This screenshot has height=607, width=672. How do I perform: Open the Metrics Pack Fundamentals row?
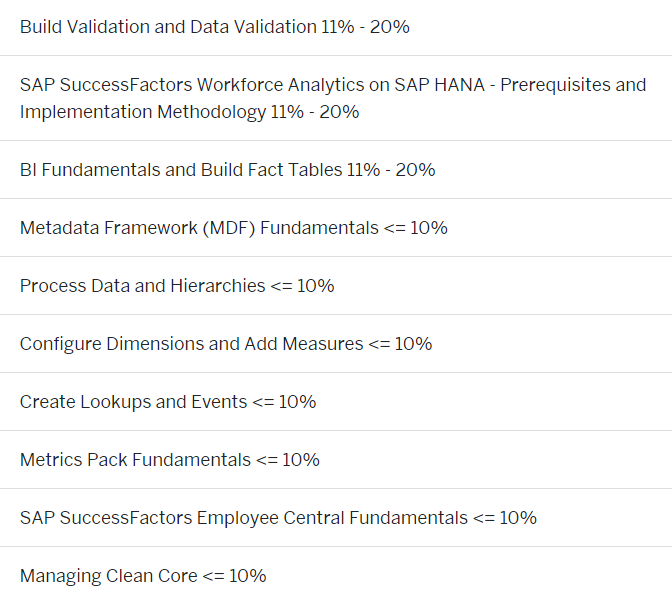[336, 460]
